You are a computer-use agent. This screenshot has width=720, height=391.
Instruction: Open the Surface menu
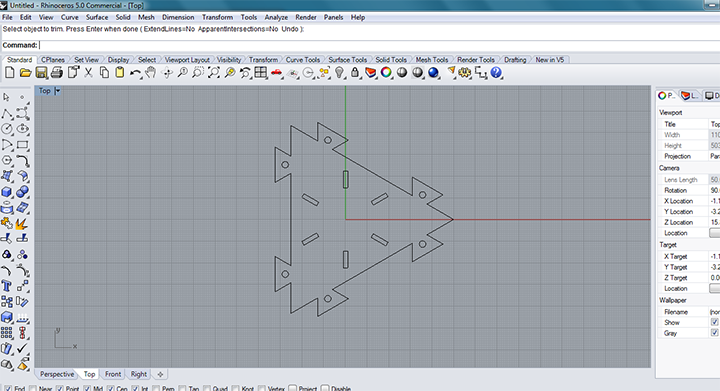click(97, 17)
